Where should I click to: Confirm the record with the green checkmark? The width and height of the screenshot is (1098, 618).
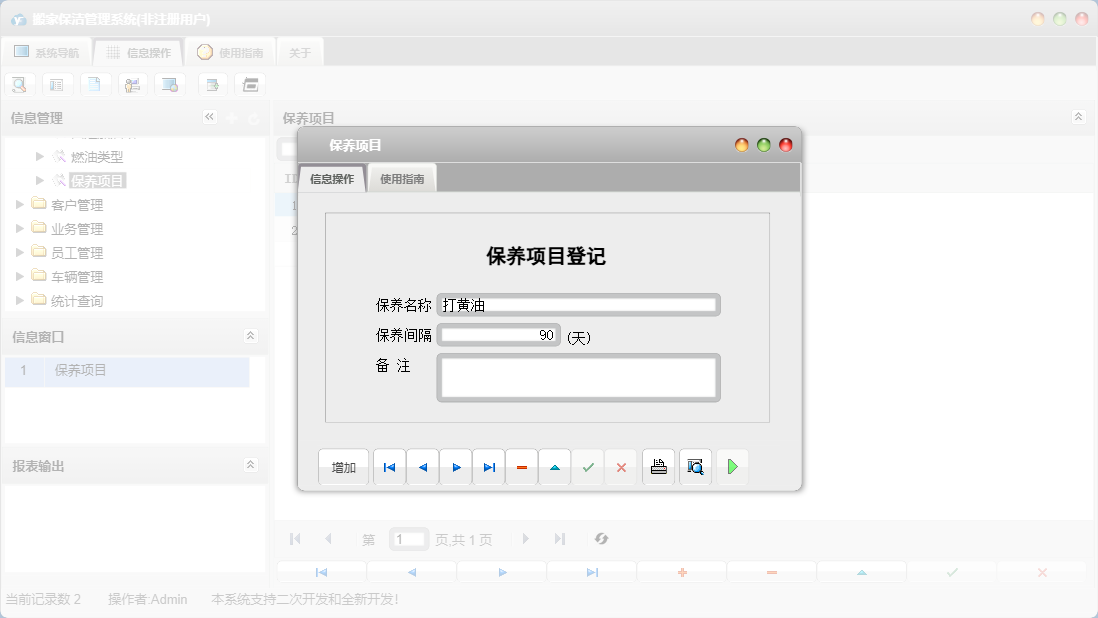(x=588, y=466)
